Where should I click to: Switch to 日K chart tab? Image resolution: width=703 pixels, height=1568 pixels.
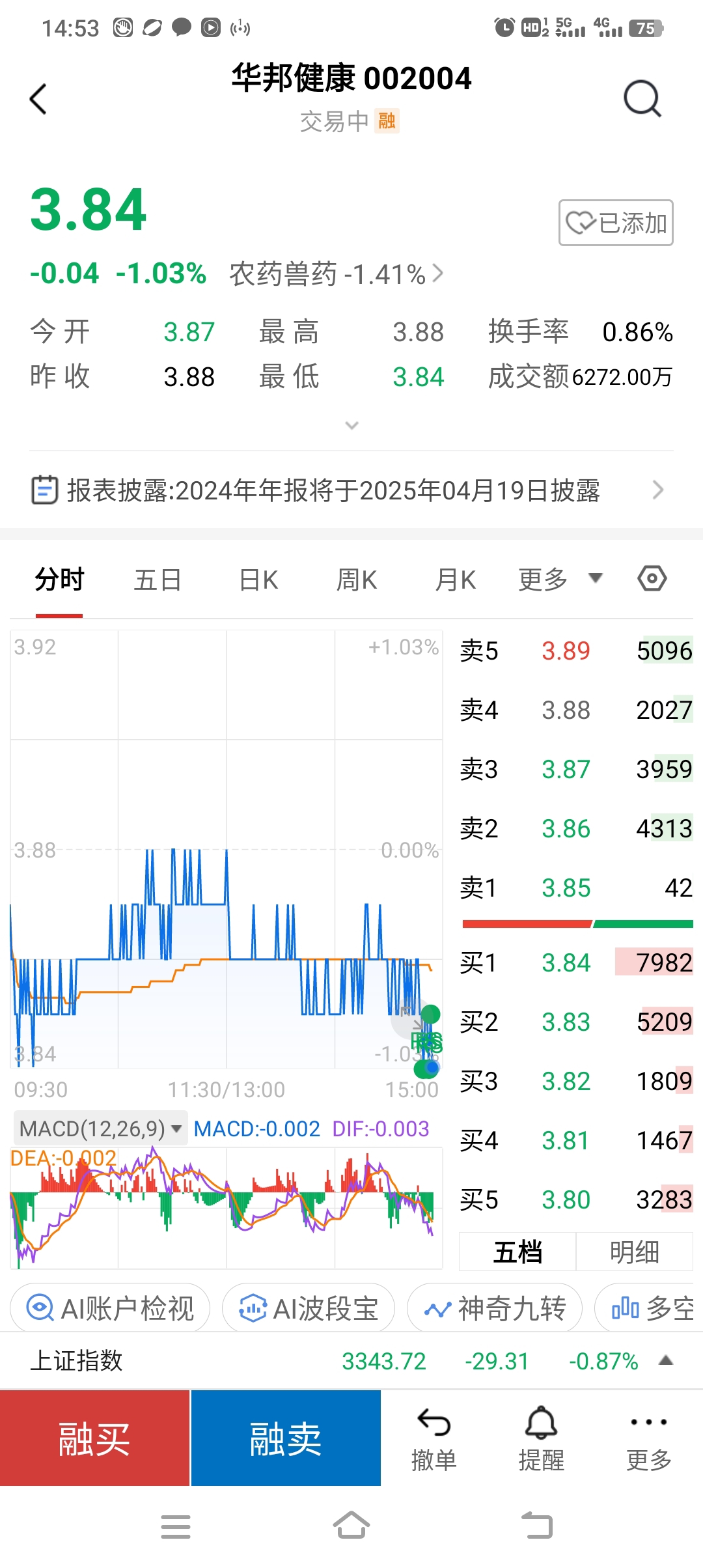coord(258,580)
